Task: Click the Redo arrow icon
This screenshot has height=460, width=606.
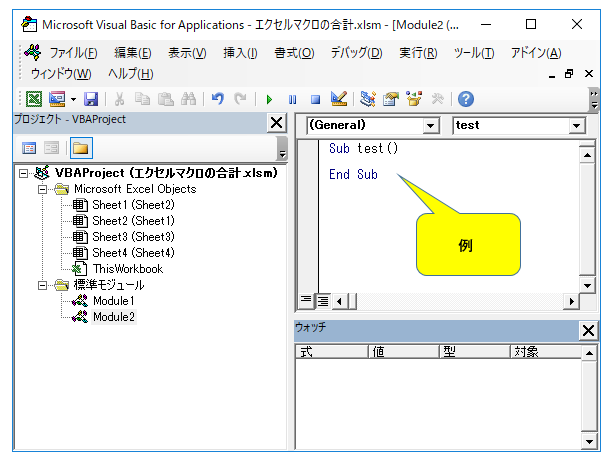Action: coord(240,99)
